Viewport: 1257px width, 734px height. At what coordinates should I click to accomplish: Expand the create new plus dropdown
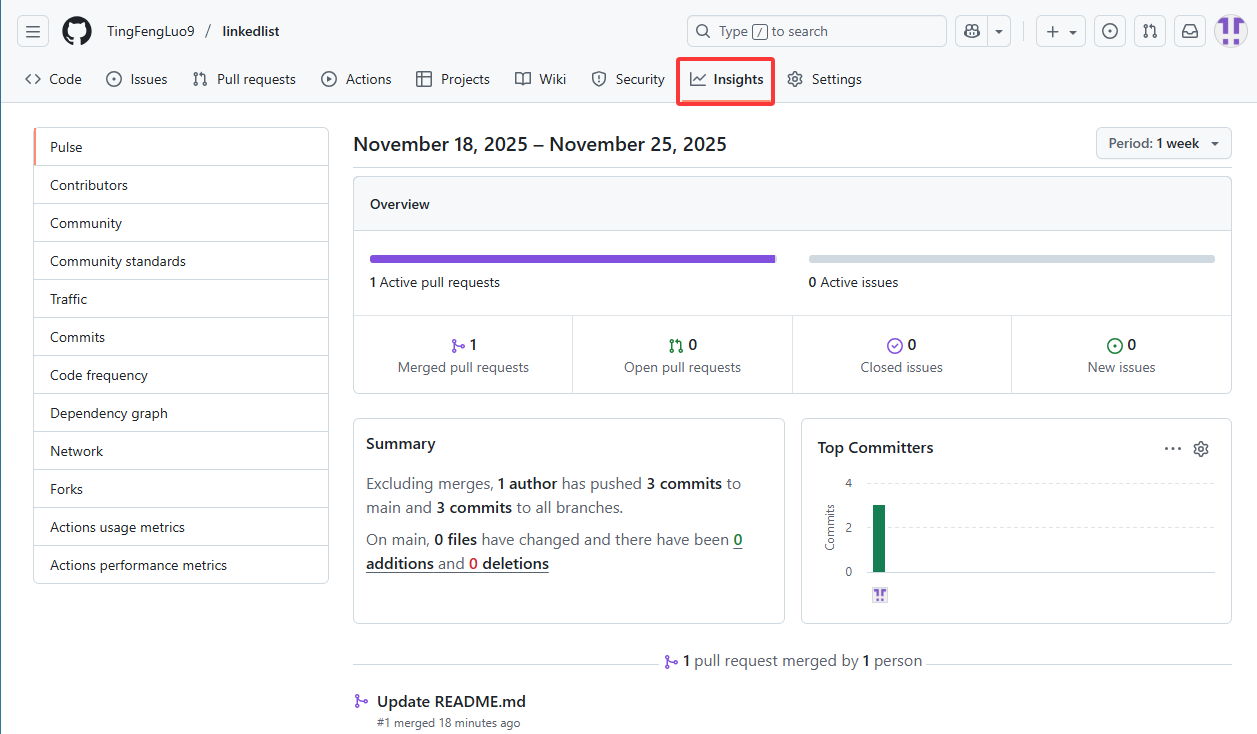(x=1061, y=31)
